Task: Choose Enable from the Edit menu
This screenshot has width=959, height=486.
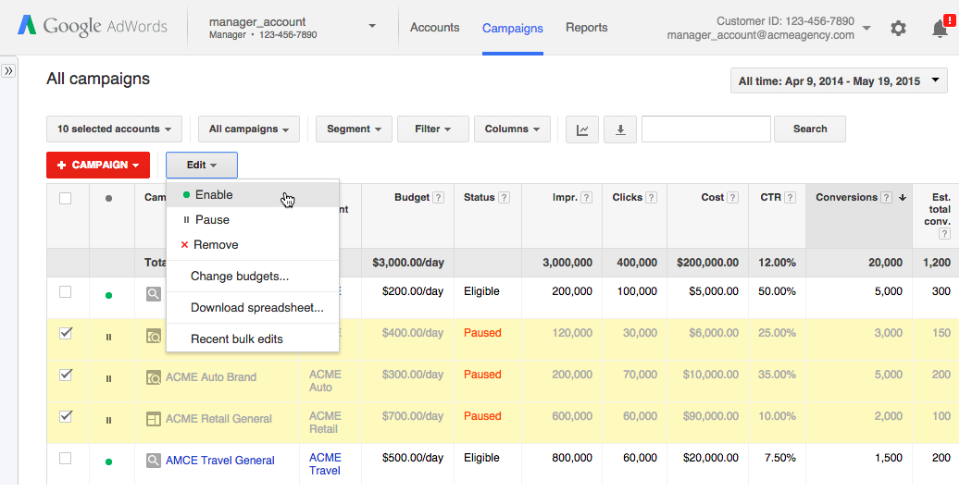Action: pos(253,195)
